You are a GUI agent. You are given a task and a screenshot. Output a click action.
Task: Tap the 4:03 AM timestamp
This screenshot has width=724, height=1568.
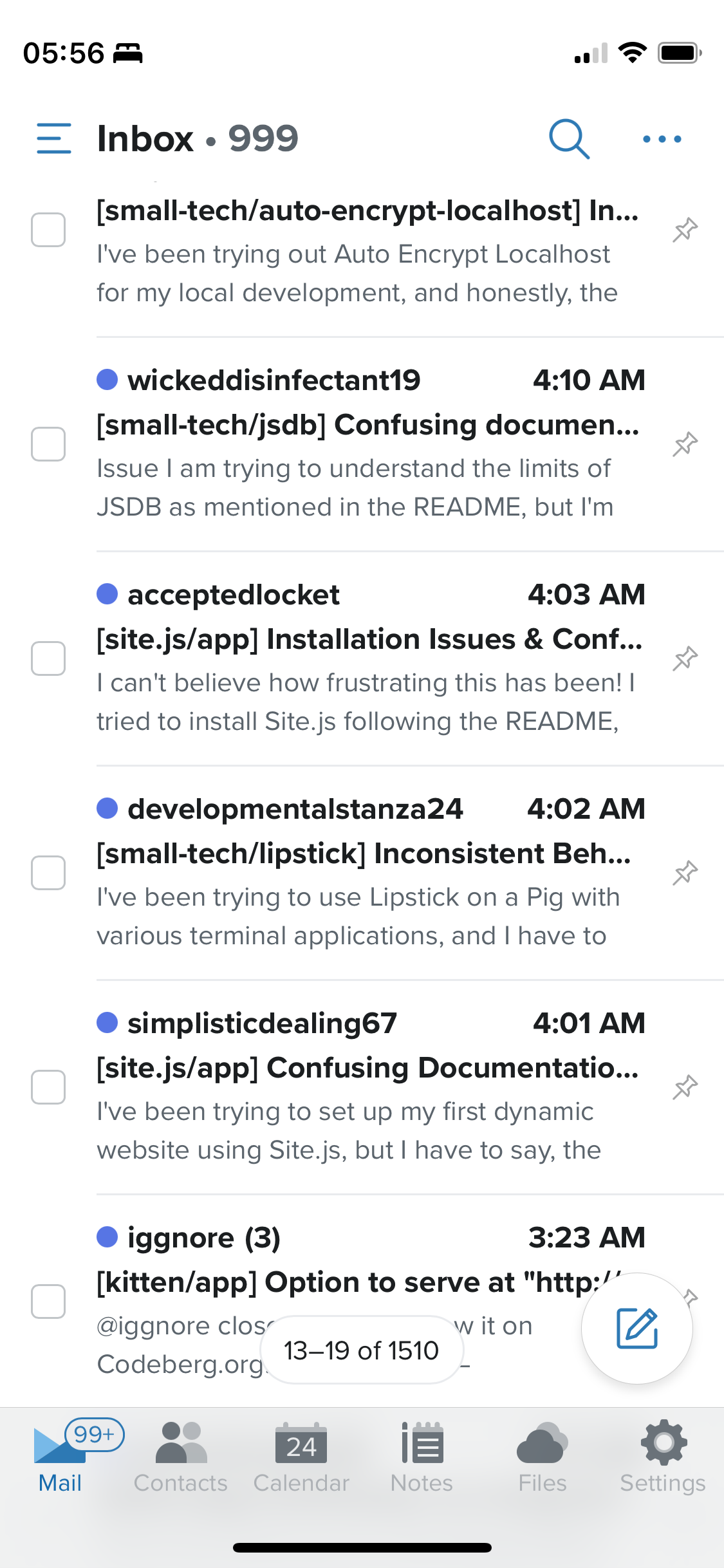click(586, 594)
